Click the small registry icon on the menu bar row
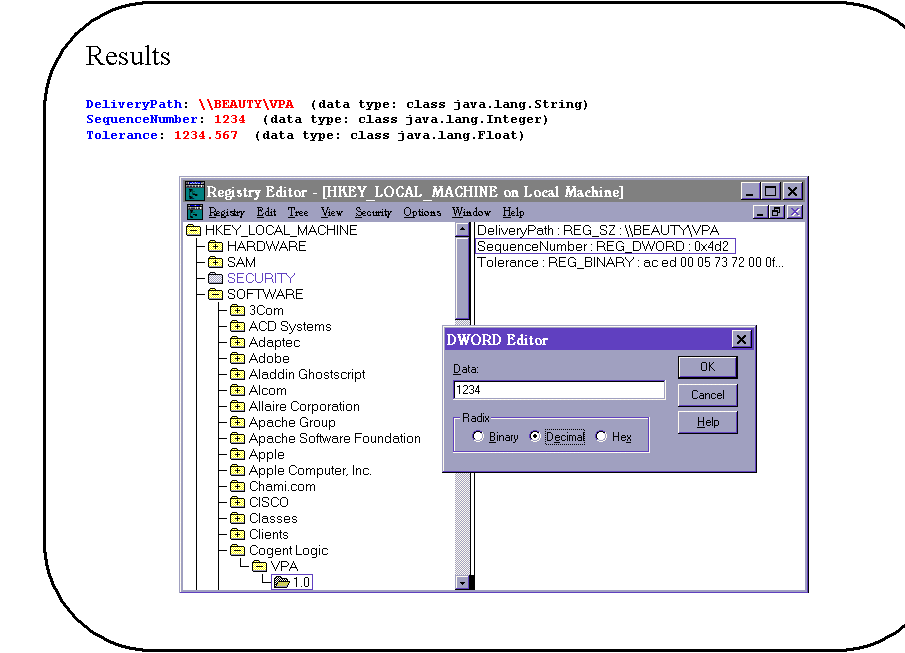 tap(194, 211)
